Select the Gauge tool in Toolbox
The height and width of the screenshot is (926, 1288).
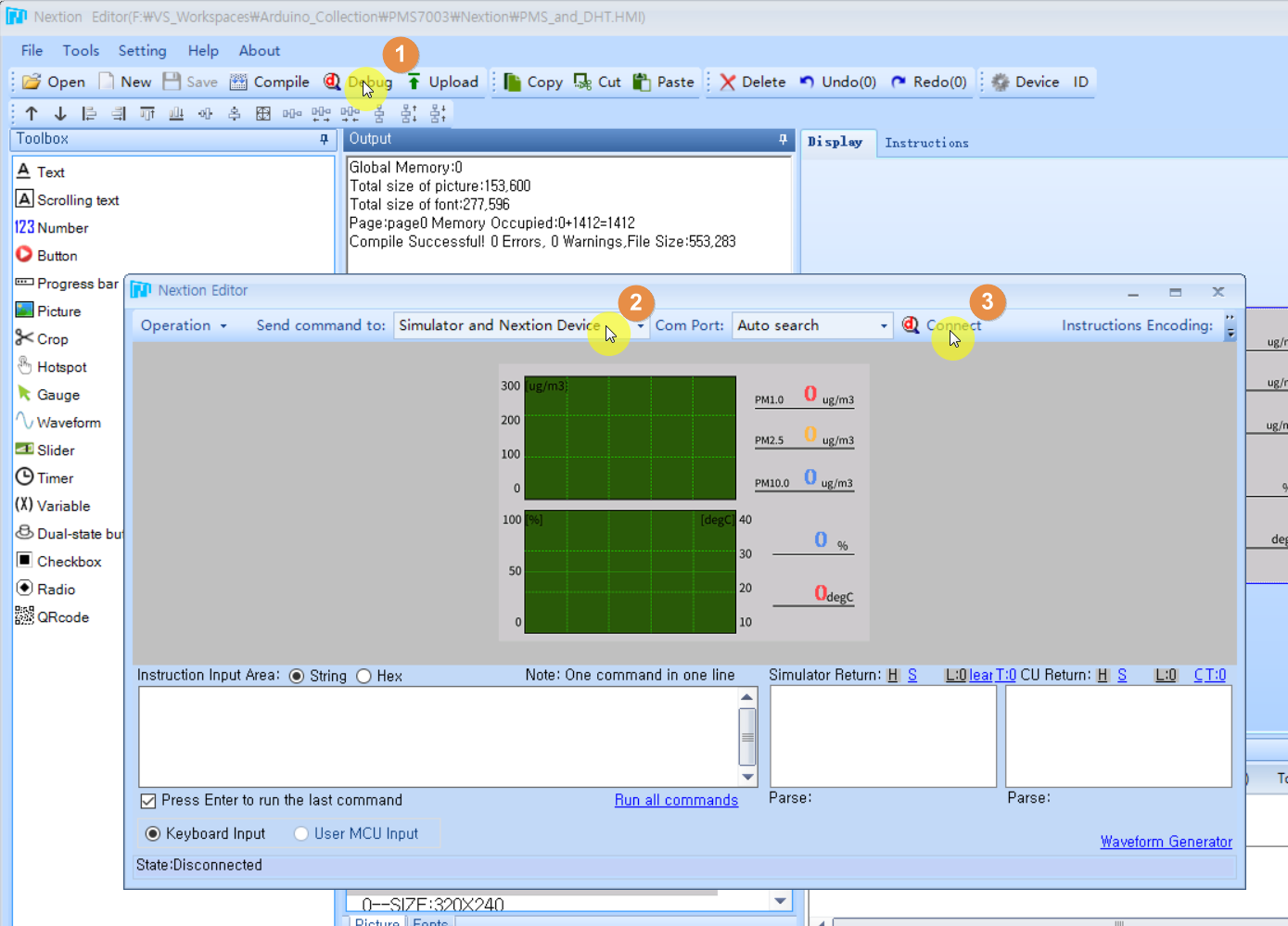click(48, 395)
